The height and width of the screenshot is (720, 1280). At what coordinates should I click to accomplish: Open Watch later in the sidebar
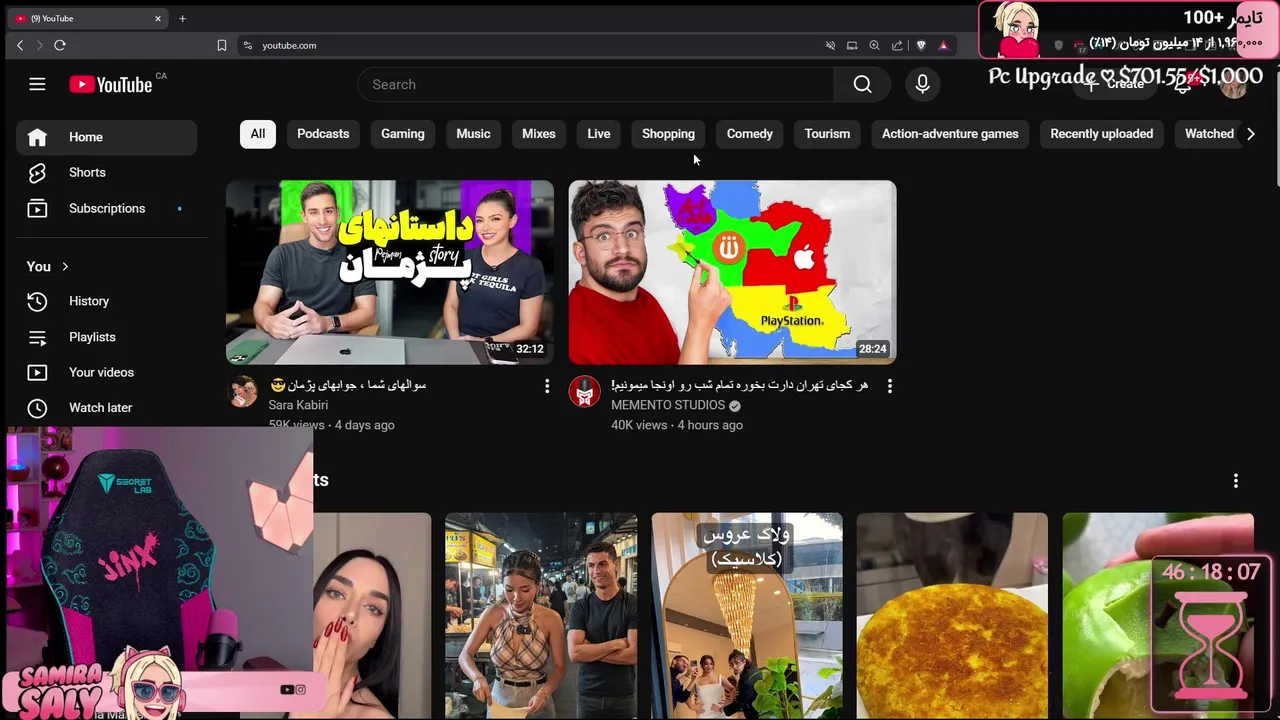[106, 407]
